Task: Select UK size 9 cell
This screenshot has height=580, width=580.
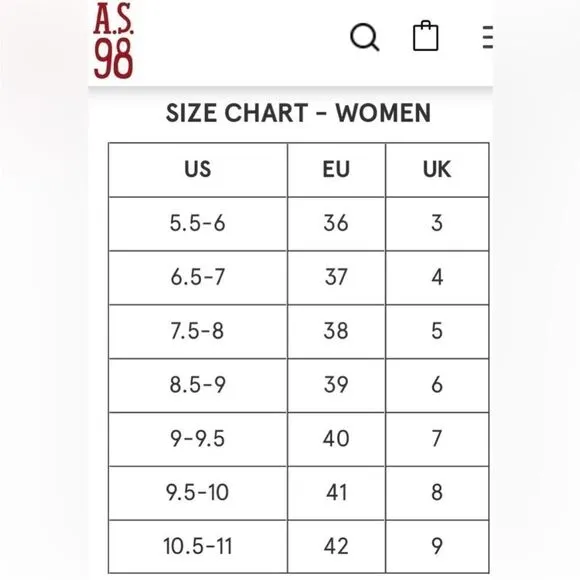Action: [x=437, y=547]
